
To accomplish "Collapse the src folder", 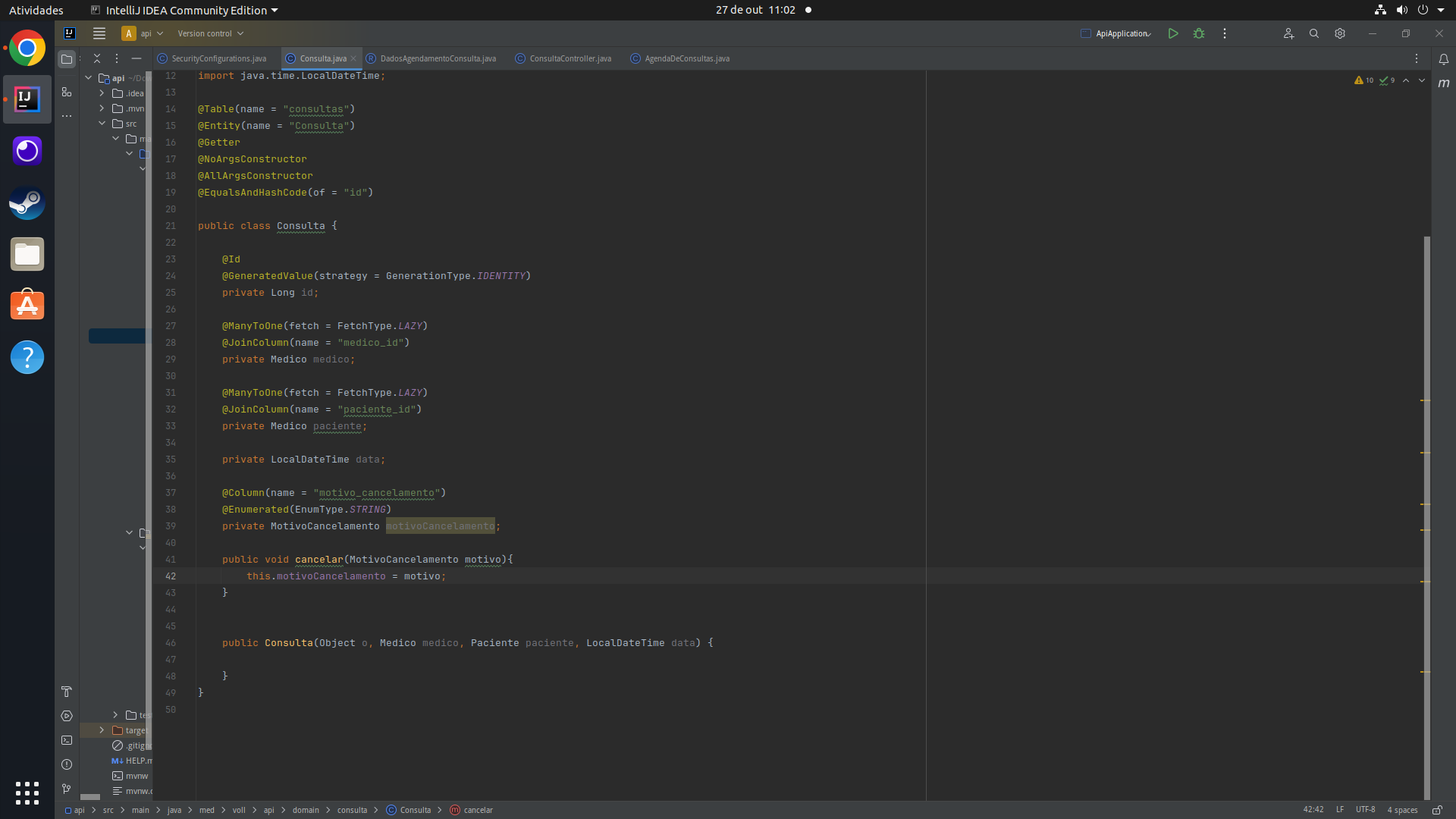I will [102, 124].
